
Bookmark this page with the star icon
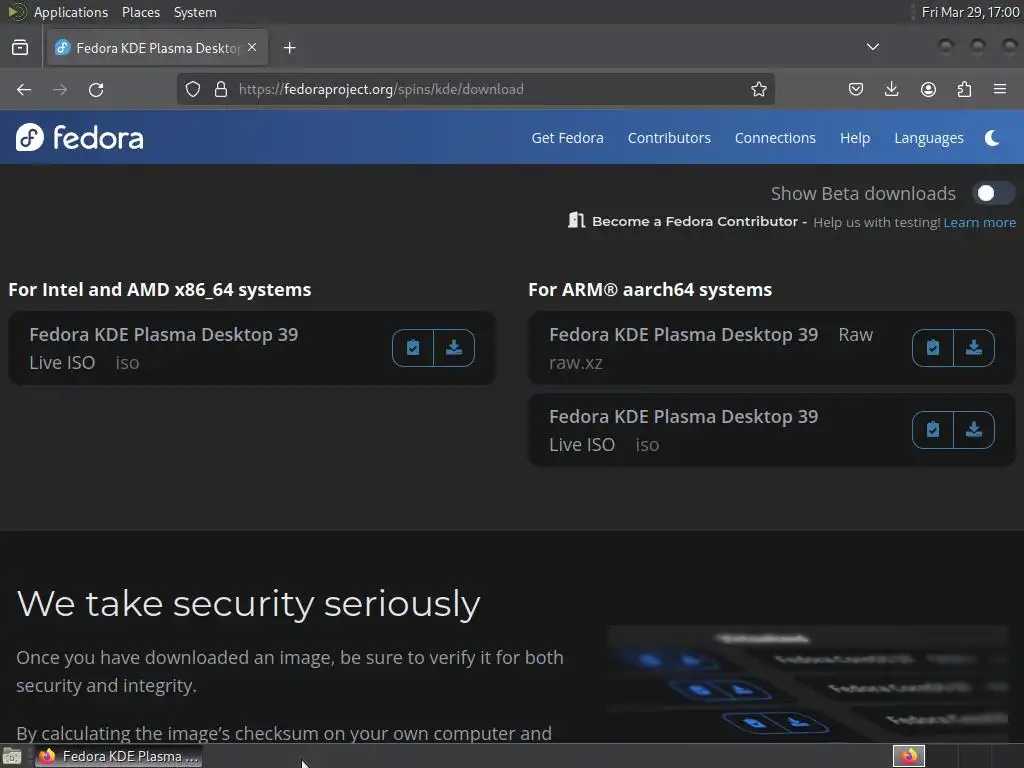[758, 89]
